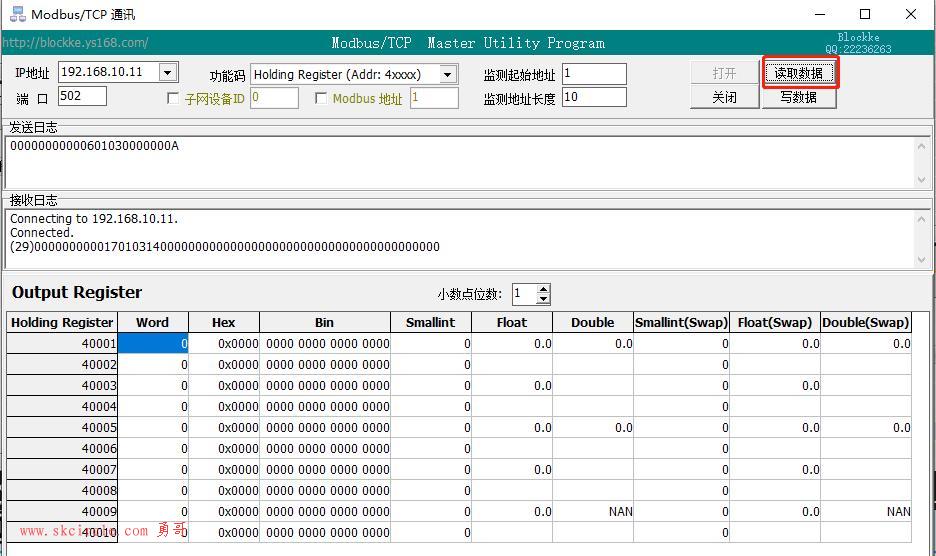
Task: Select register row 40002
Action: [x=62, y=364]
